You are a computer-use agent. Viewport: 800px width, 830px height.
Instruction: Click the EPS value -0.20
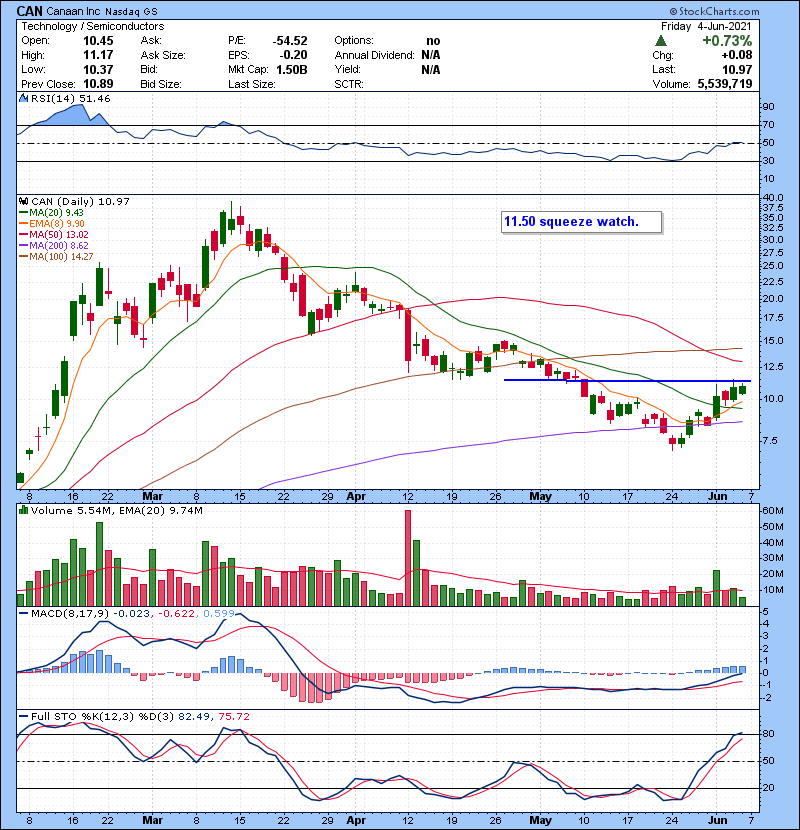click(293, 55)
